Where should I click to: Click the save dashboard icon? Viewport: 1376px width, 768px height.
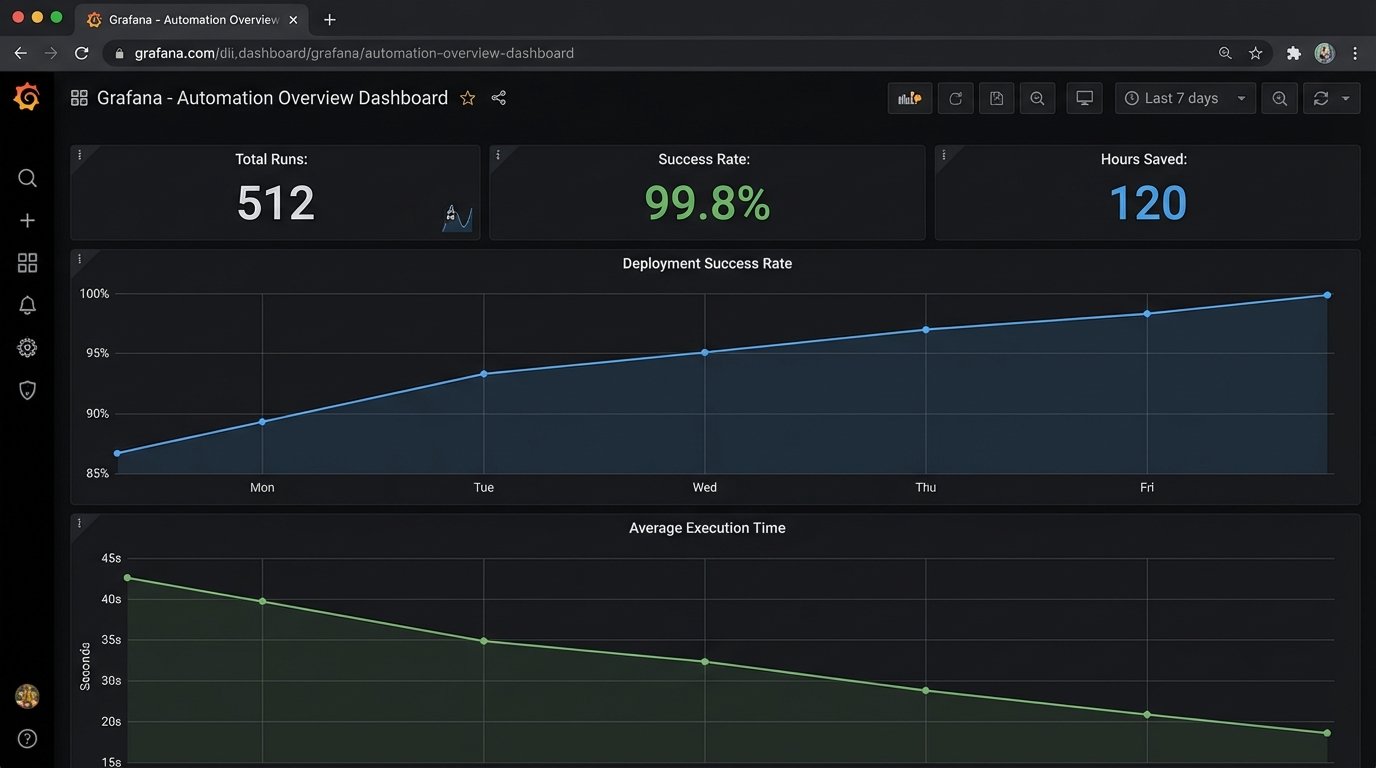[996, 98]
